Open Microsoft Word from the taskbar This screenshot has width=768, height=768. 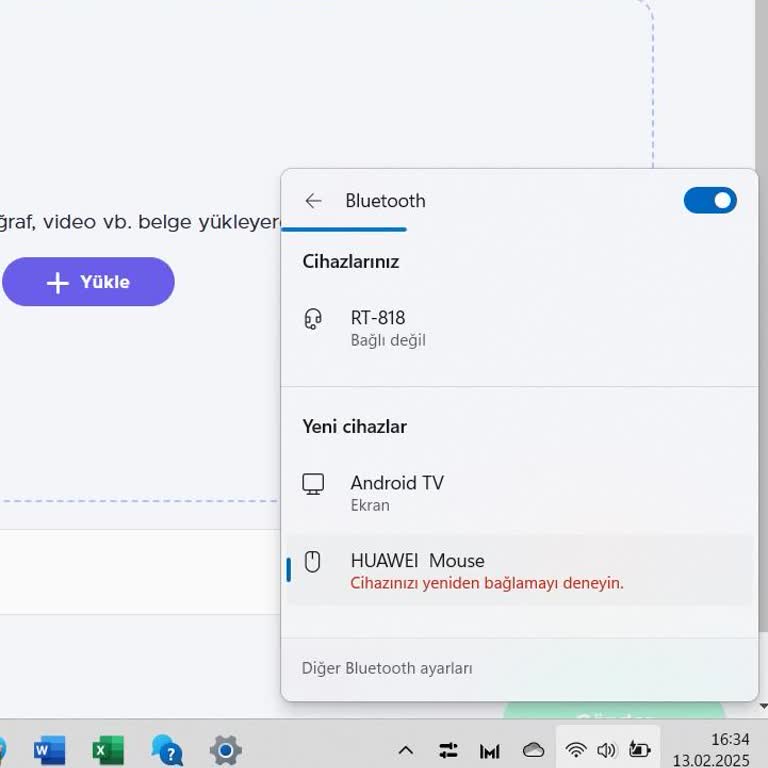[49, 750]
